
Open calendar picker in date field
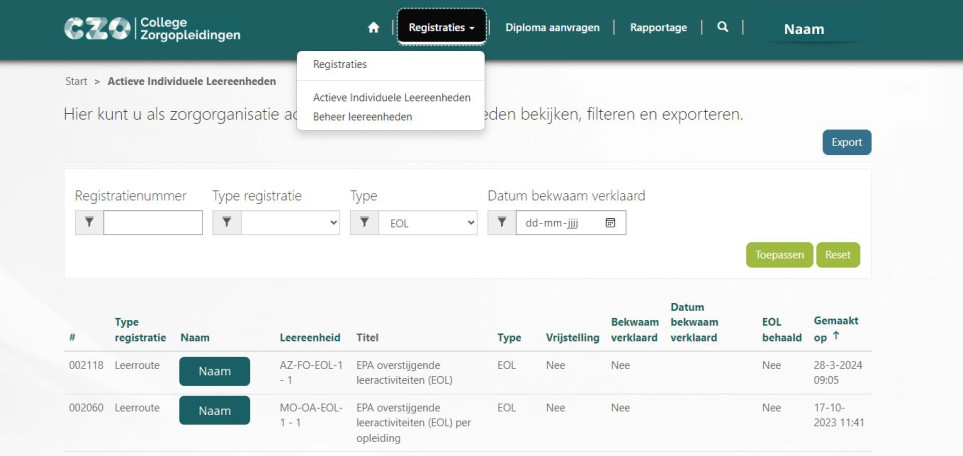point(610,223)
